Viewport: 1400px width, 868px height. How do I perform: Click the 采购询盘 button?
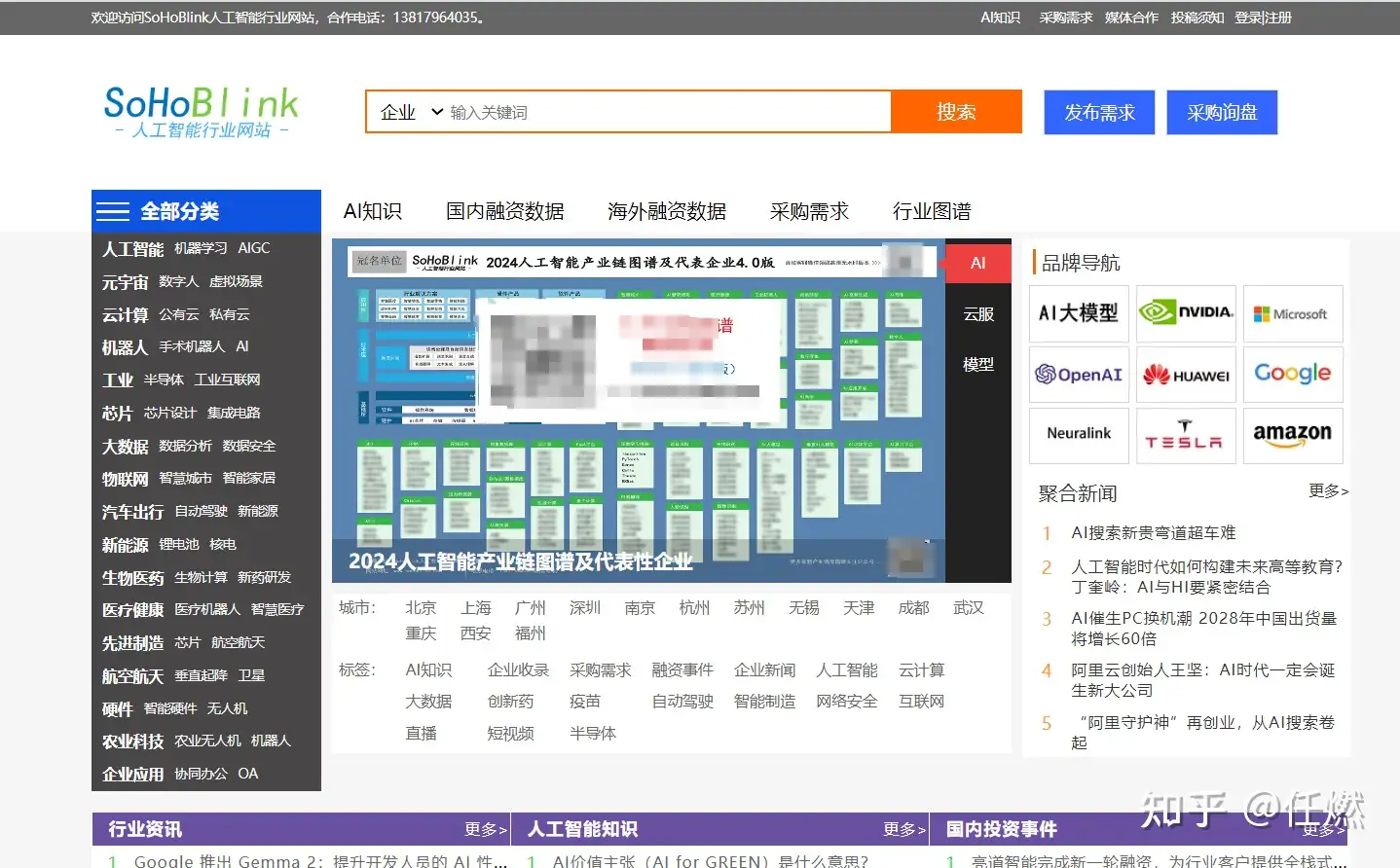point(1222,113)
